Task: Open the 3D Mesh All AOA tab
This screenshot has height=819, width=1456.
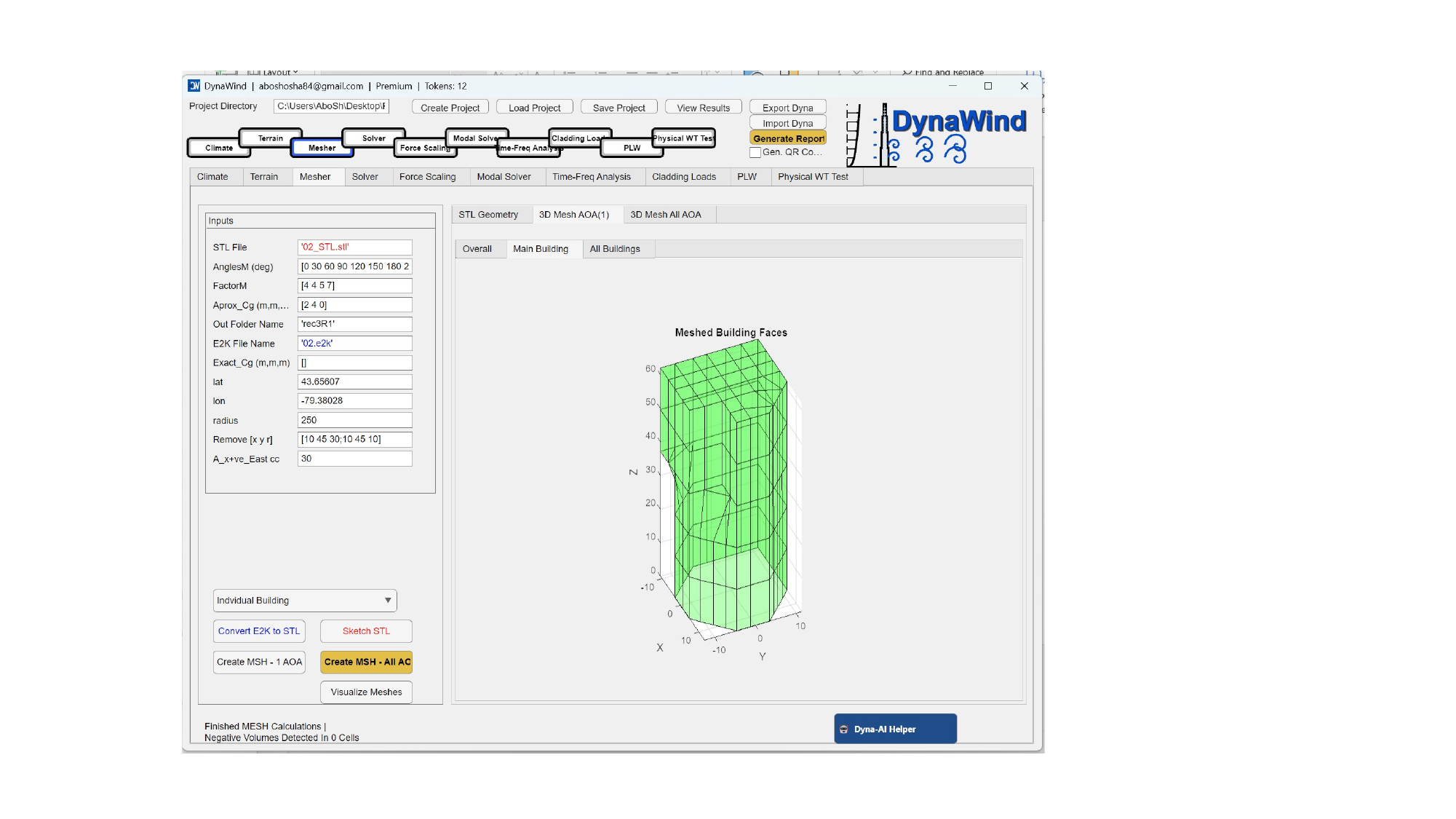Action: [x=665, y=215]
